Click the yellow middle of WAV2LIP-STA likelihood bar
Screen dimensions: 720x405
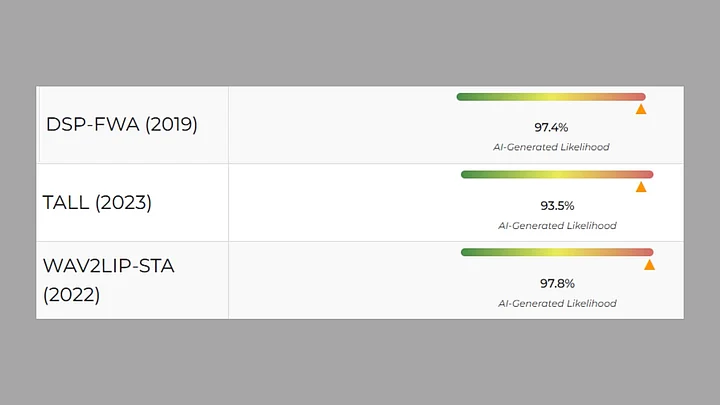point(556,252)
